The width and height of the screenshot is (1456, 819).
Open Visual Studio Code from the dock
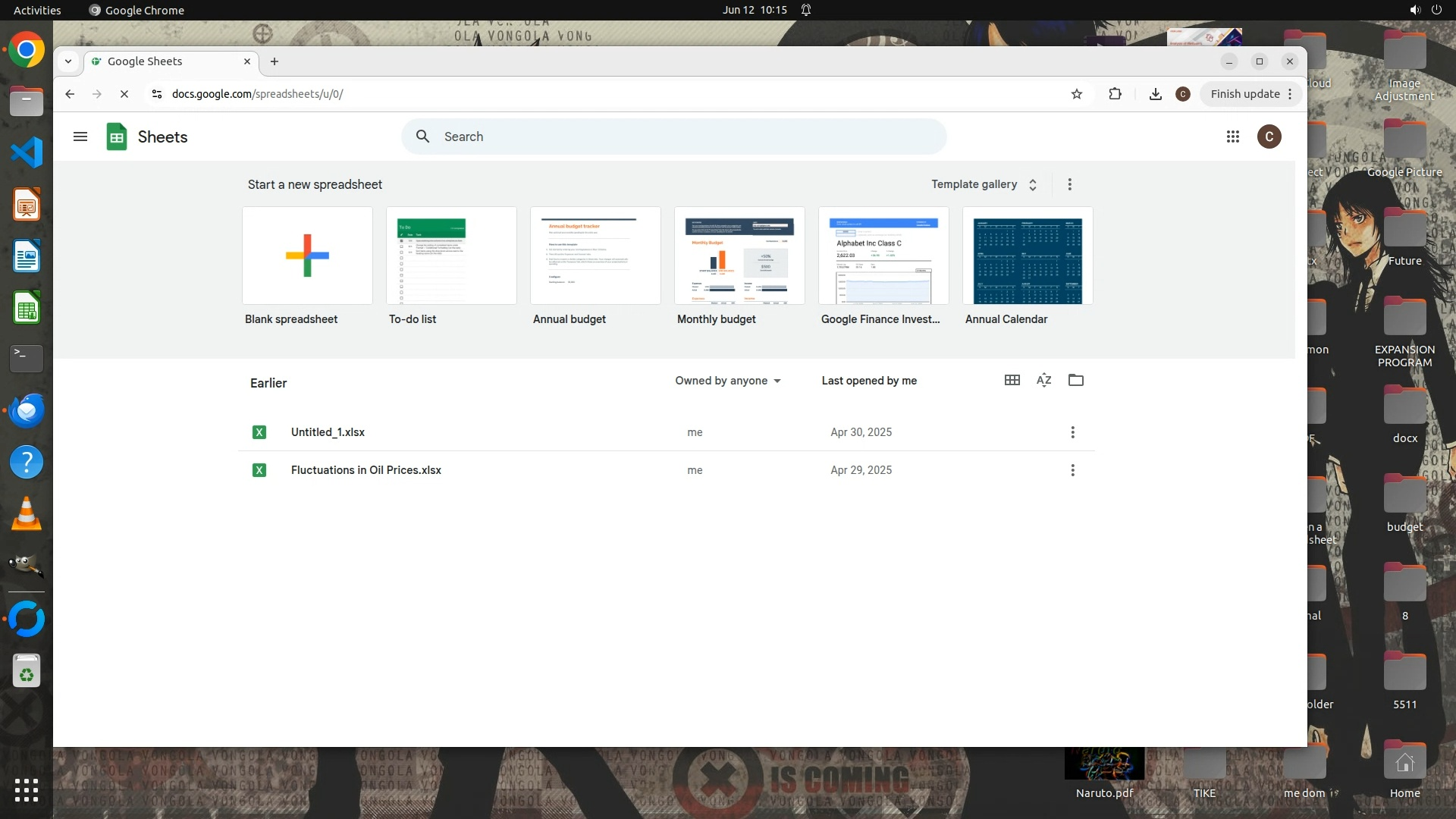tap(27, 152)
